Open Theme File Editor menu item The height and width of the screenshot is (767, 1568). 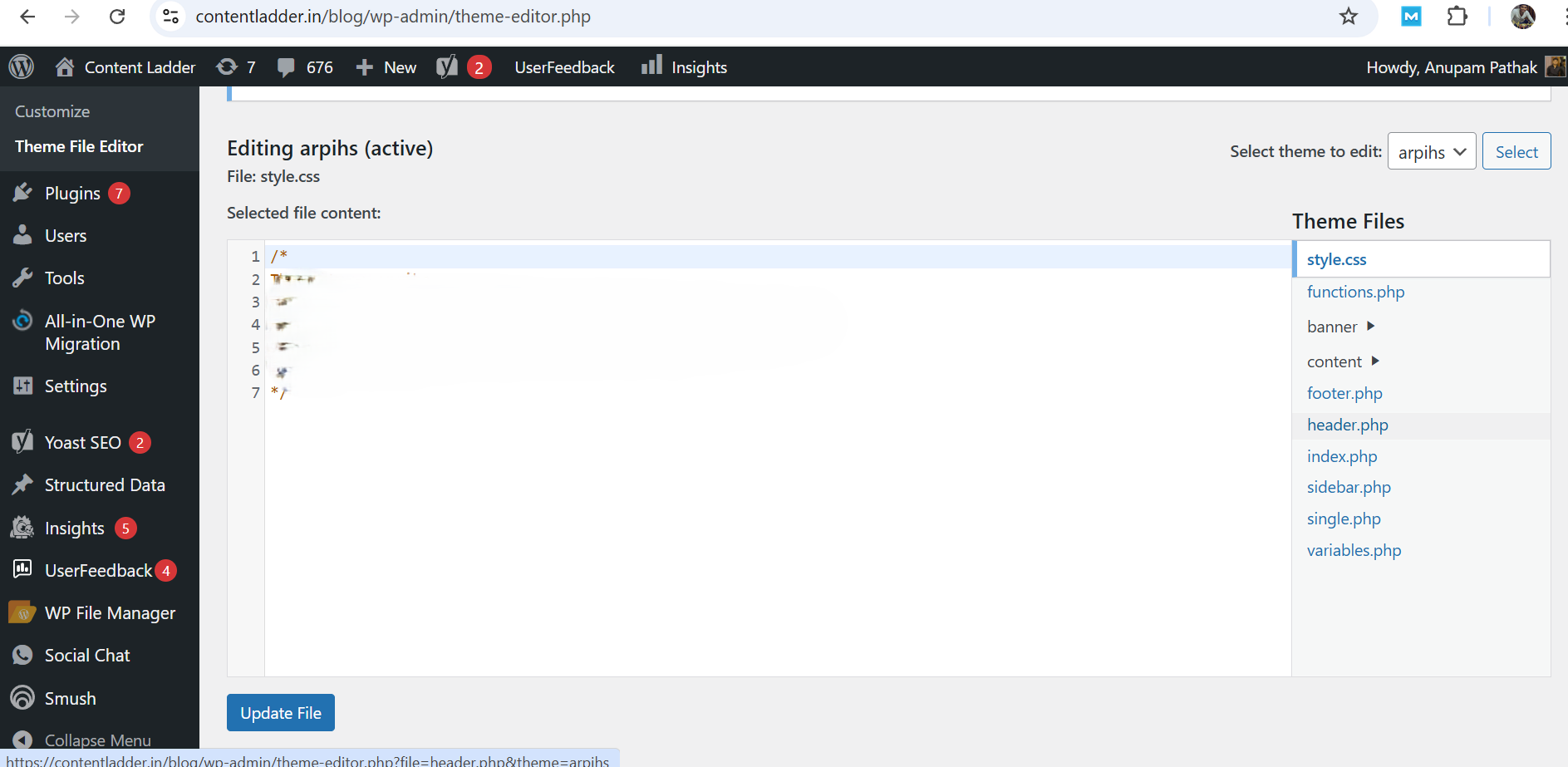pyautogui.click(x=79, y=146)
